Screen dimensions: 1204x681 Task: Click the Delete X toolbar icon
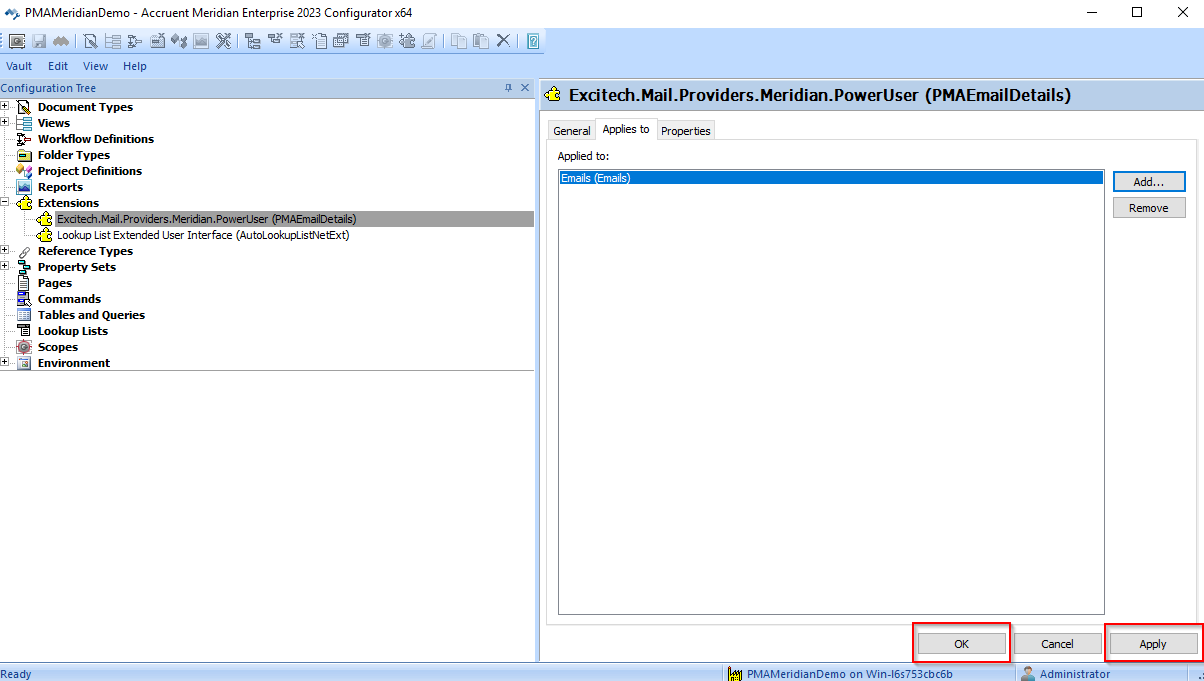tap(503, 41)
